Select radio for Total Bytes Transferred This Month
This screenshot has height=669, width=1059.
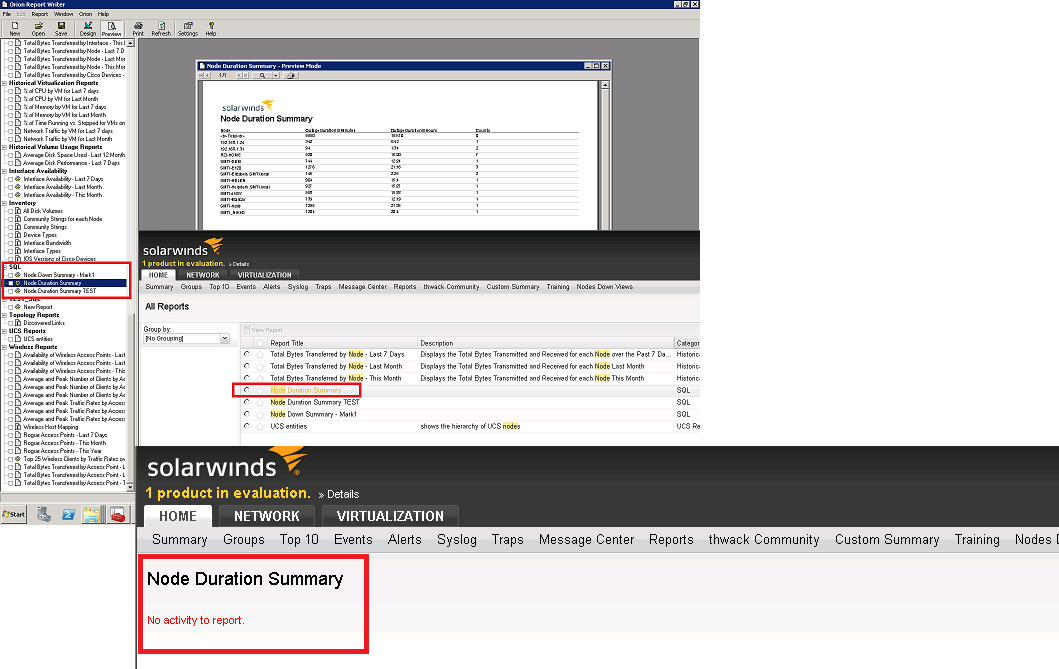247,378
